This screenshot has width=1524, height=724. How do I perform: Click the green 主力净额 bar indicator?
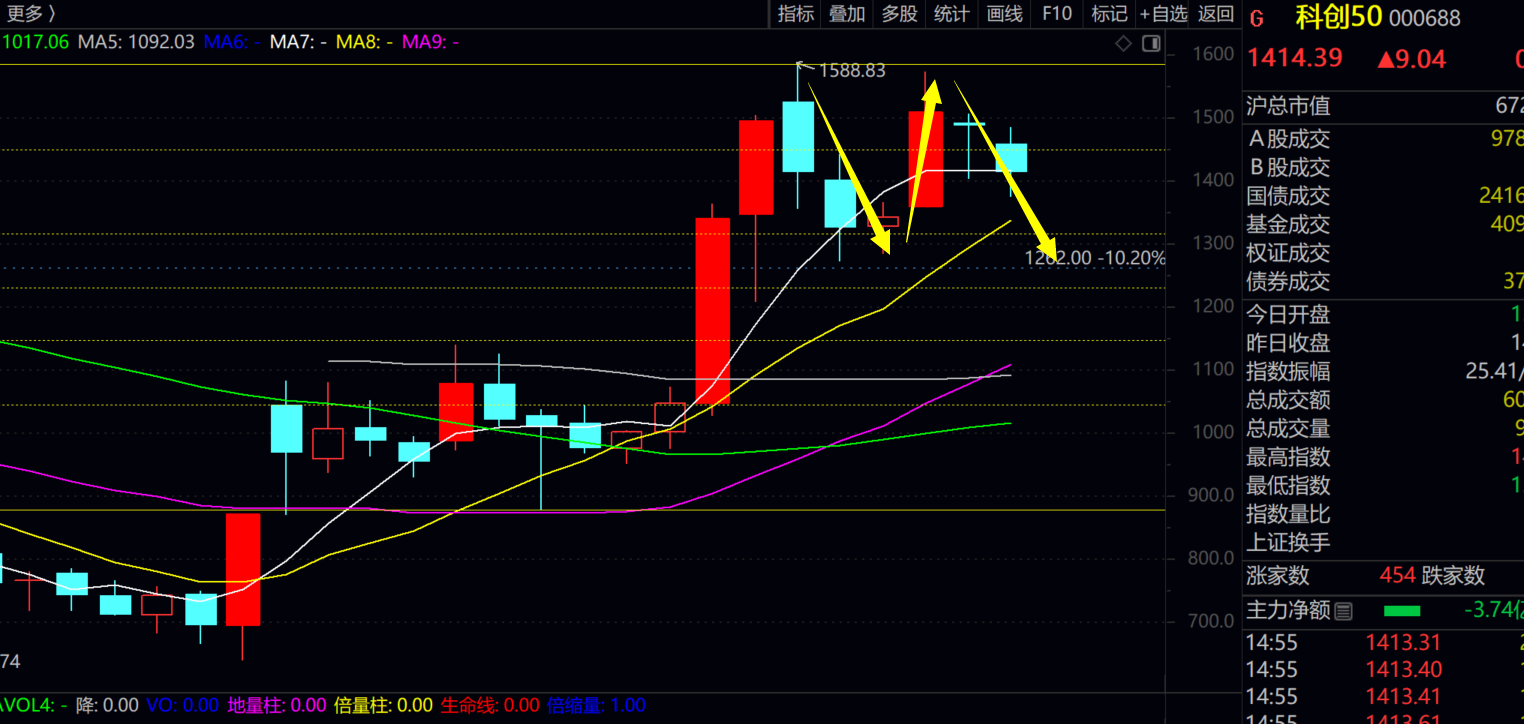(1402, 610)
